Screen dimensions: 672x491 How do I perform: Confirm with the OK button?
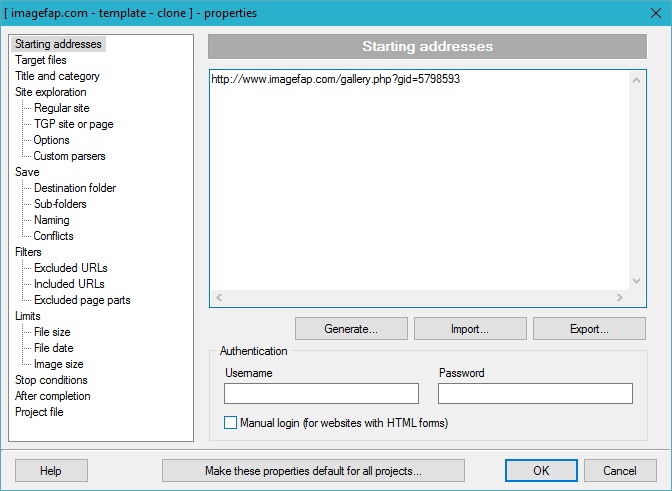click(x=541, y=471)
